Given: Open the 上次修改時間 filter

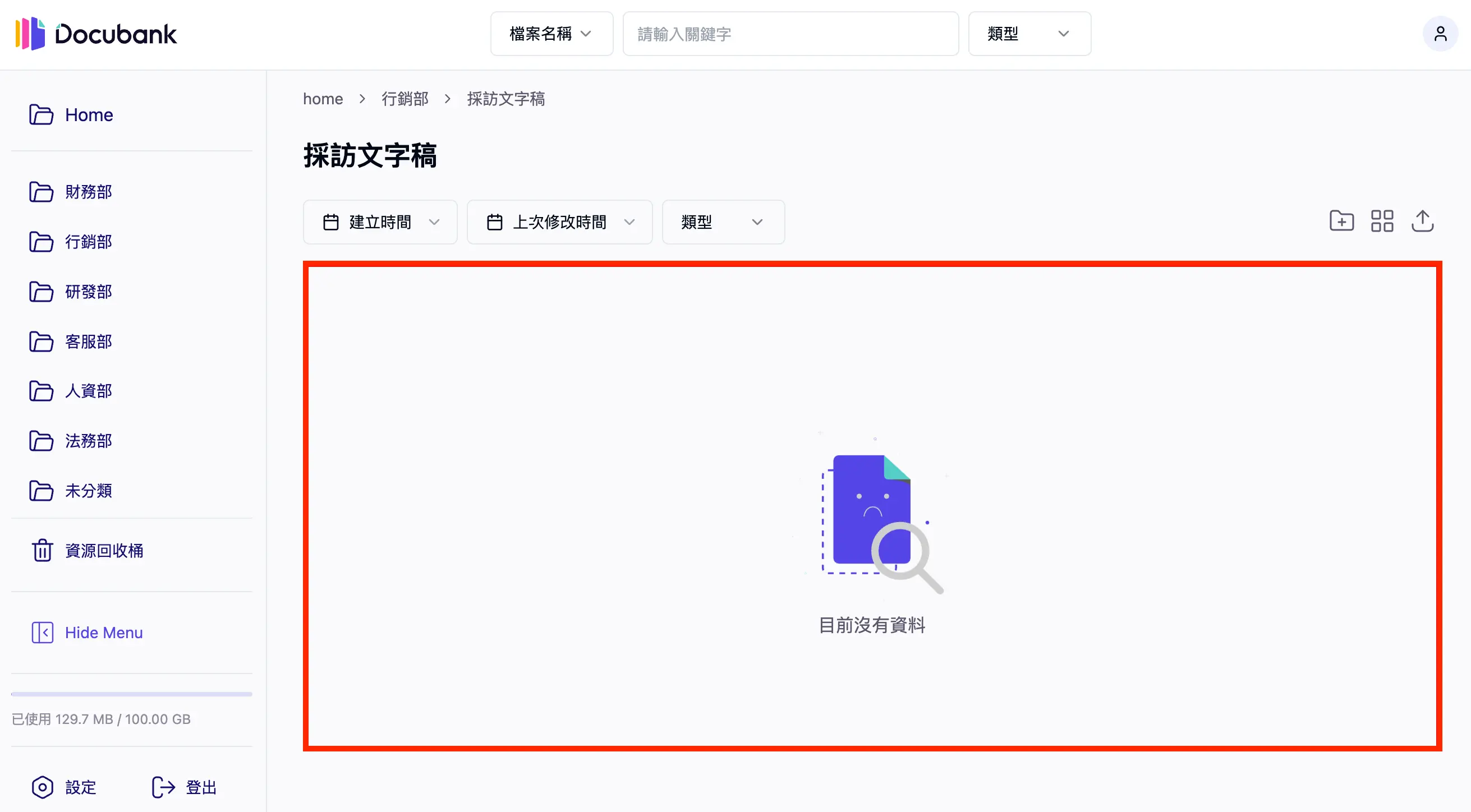Looking at the screenshot, I should [559, 222].
